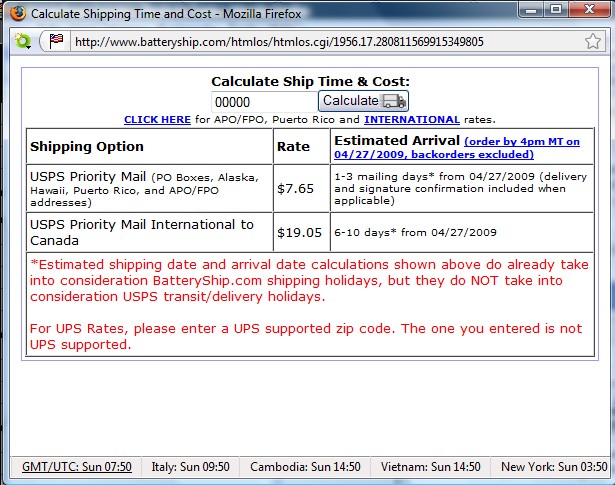Maximize the Firefox window
Screen dimensions: 615x485
[x=555, y=9]
